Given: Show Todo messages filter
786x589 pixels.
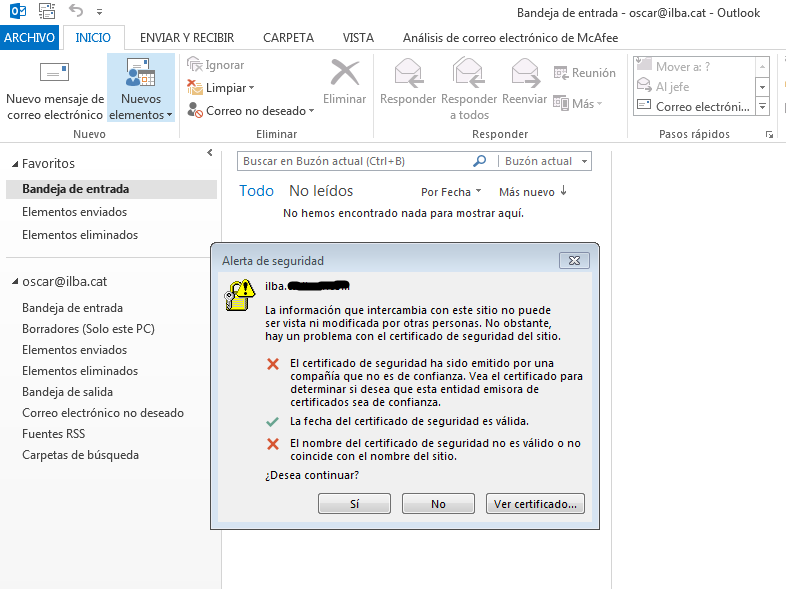Looking at the screenshot, I should pyautogui.click(x=256, y=191).
